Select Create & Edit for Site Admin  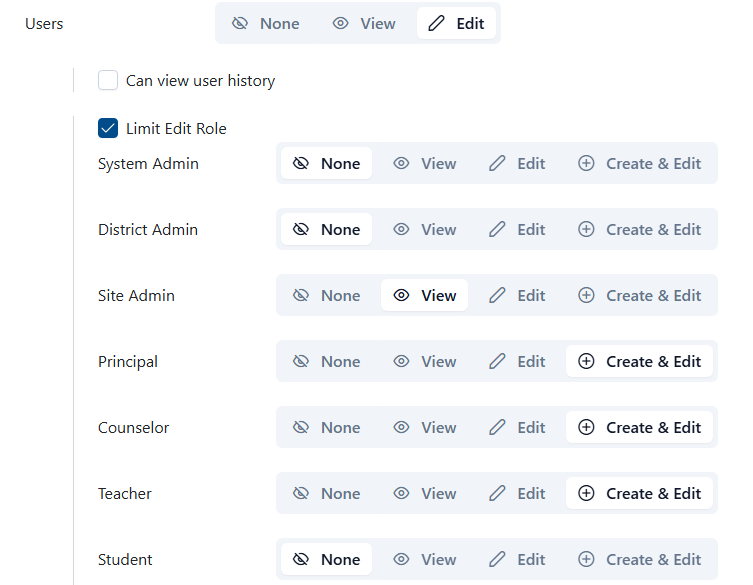coord(640,295)
